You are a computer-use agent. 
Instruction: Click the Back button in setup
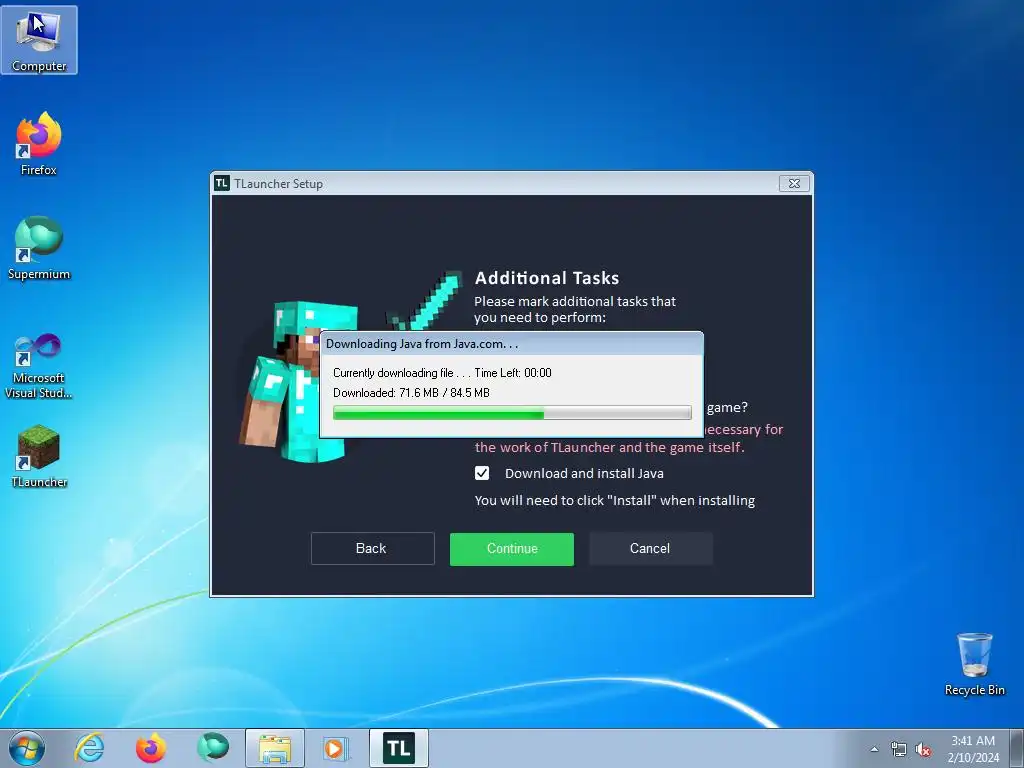coord(372,549)
